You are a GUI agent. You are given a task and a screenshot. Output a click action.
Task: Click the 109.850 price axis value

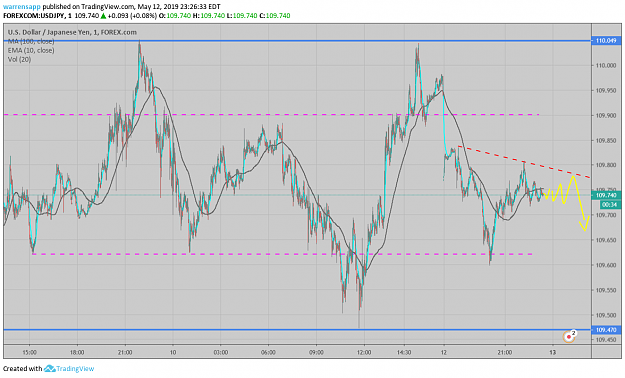point(606,140)
